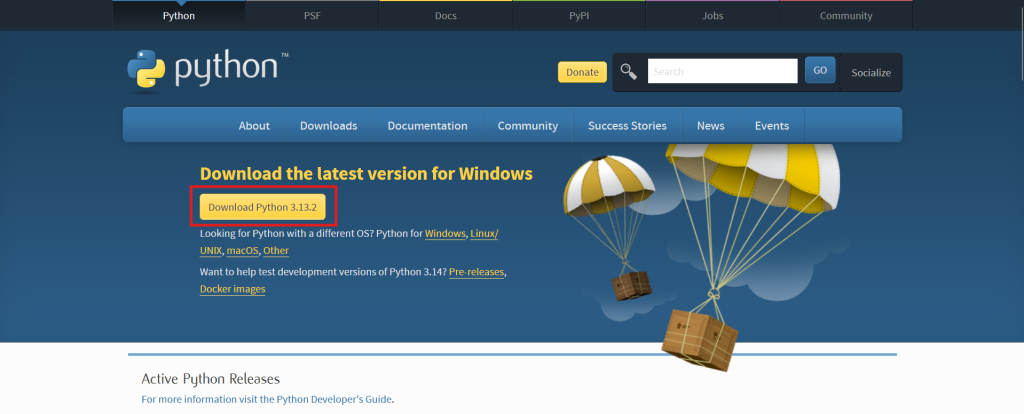Open the PyPI top tab
Screen dimensions: 1024x414
(x=579, y=15)
